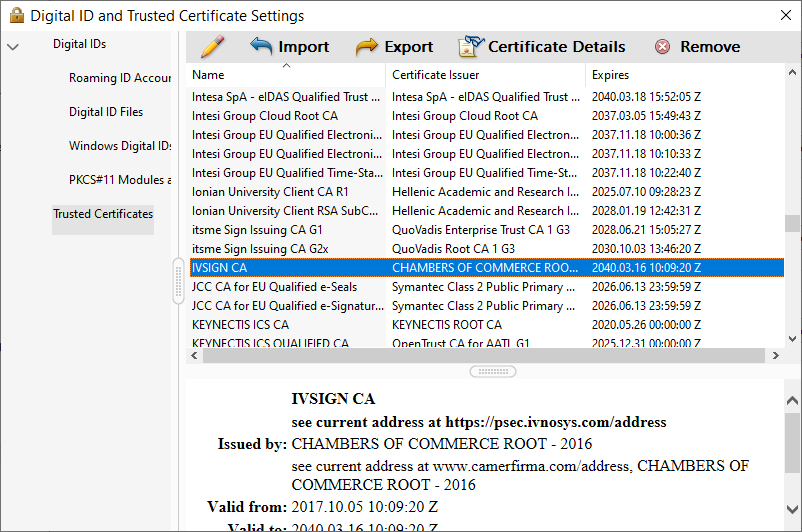
Task: Select KEYNECTIS ICS CA row
Action: 486,325
